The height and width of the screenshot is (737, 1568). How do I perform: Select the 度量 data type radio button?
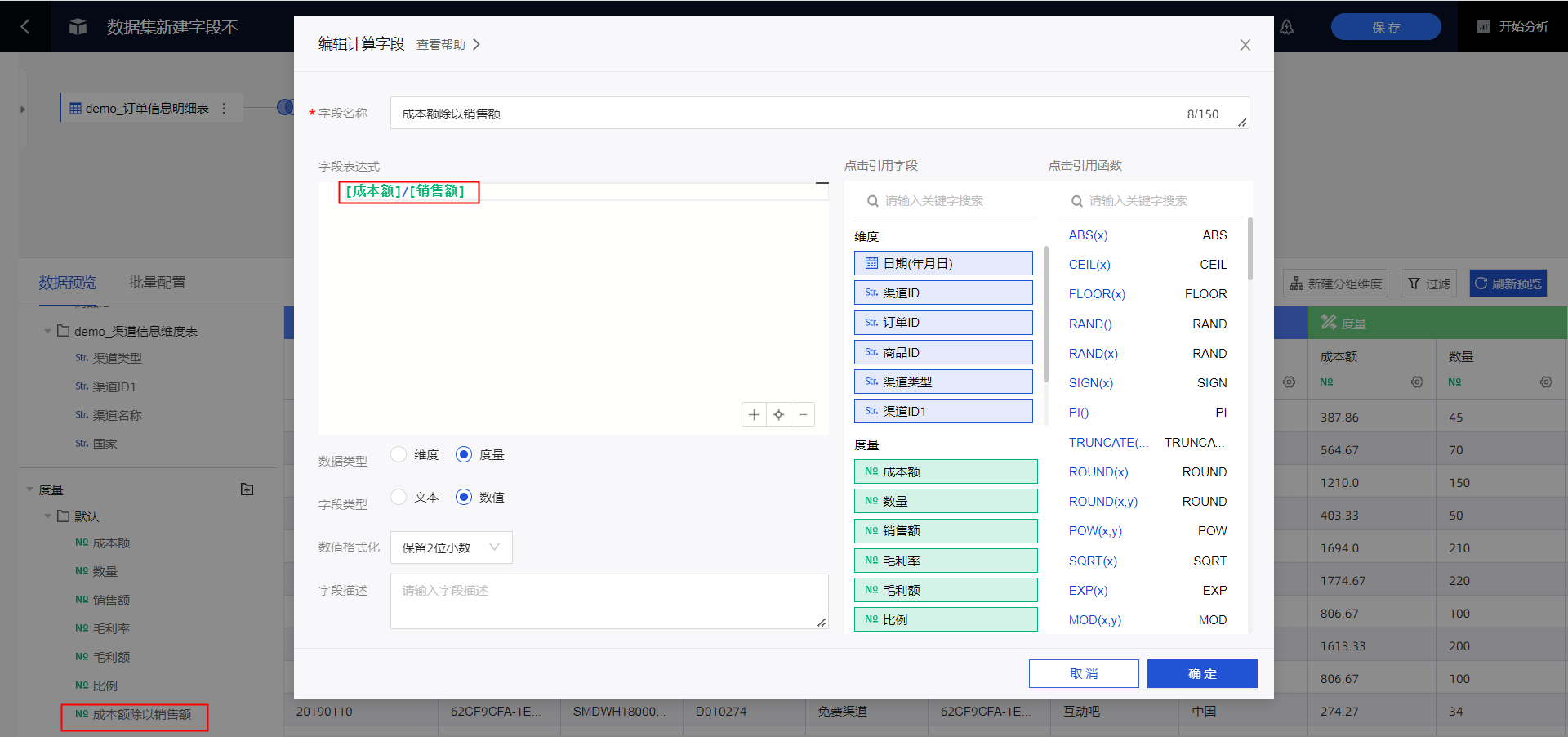464,454
